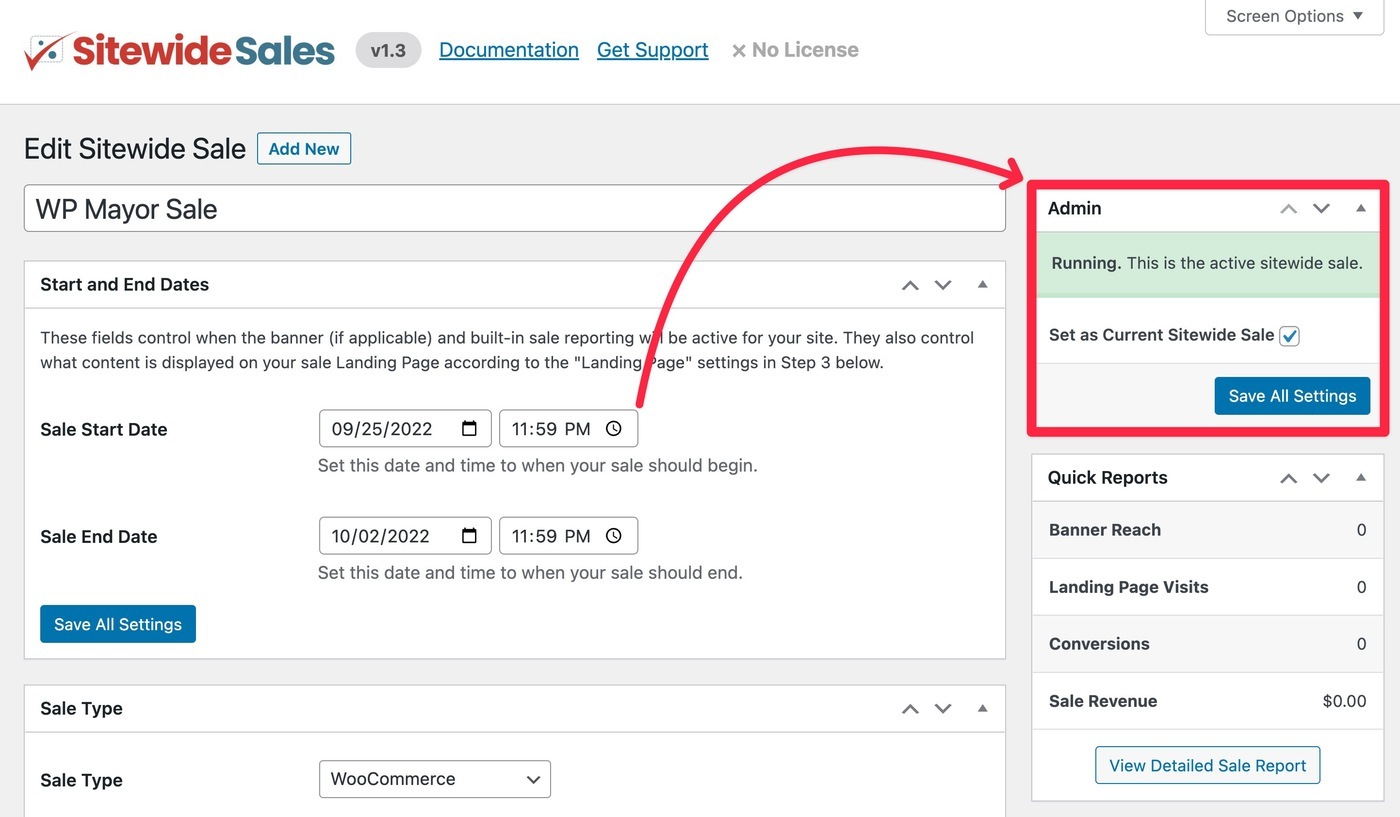
Task: Move Quick Reports panel up
Action: click(1289, 478)
